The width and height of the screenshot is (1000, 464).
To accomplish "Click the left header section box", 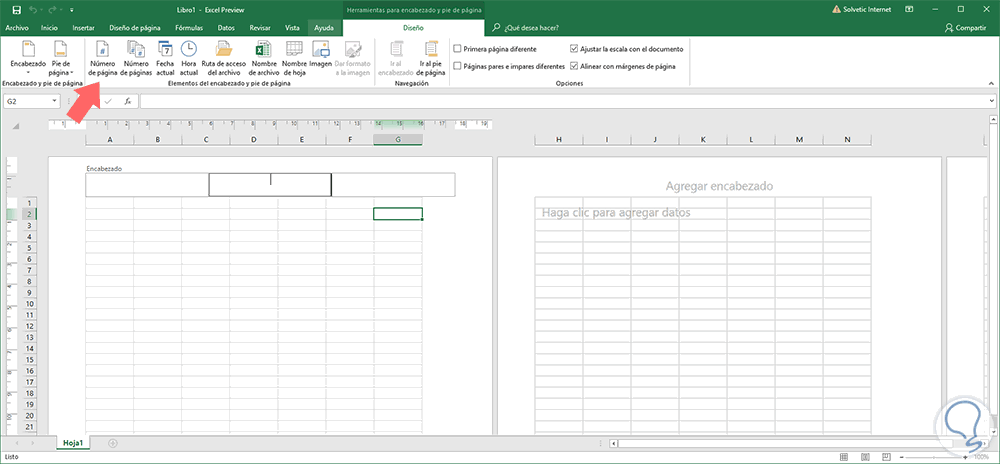I will pos(147,185).
